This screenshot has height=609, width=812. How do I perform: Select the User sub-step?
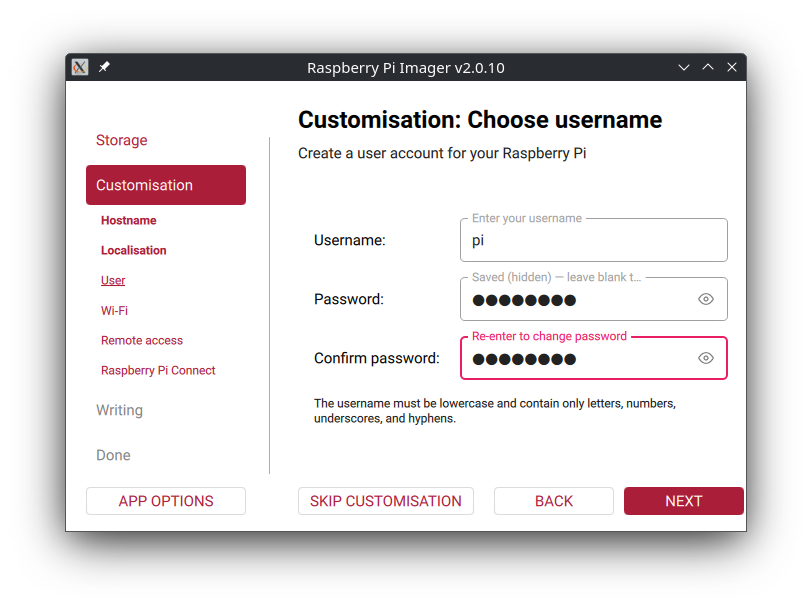[113, 281]
